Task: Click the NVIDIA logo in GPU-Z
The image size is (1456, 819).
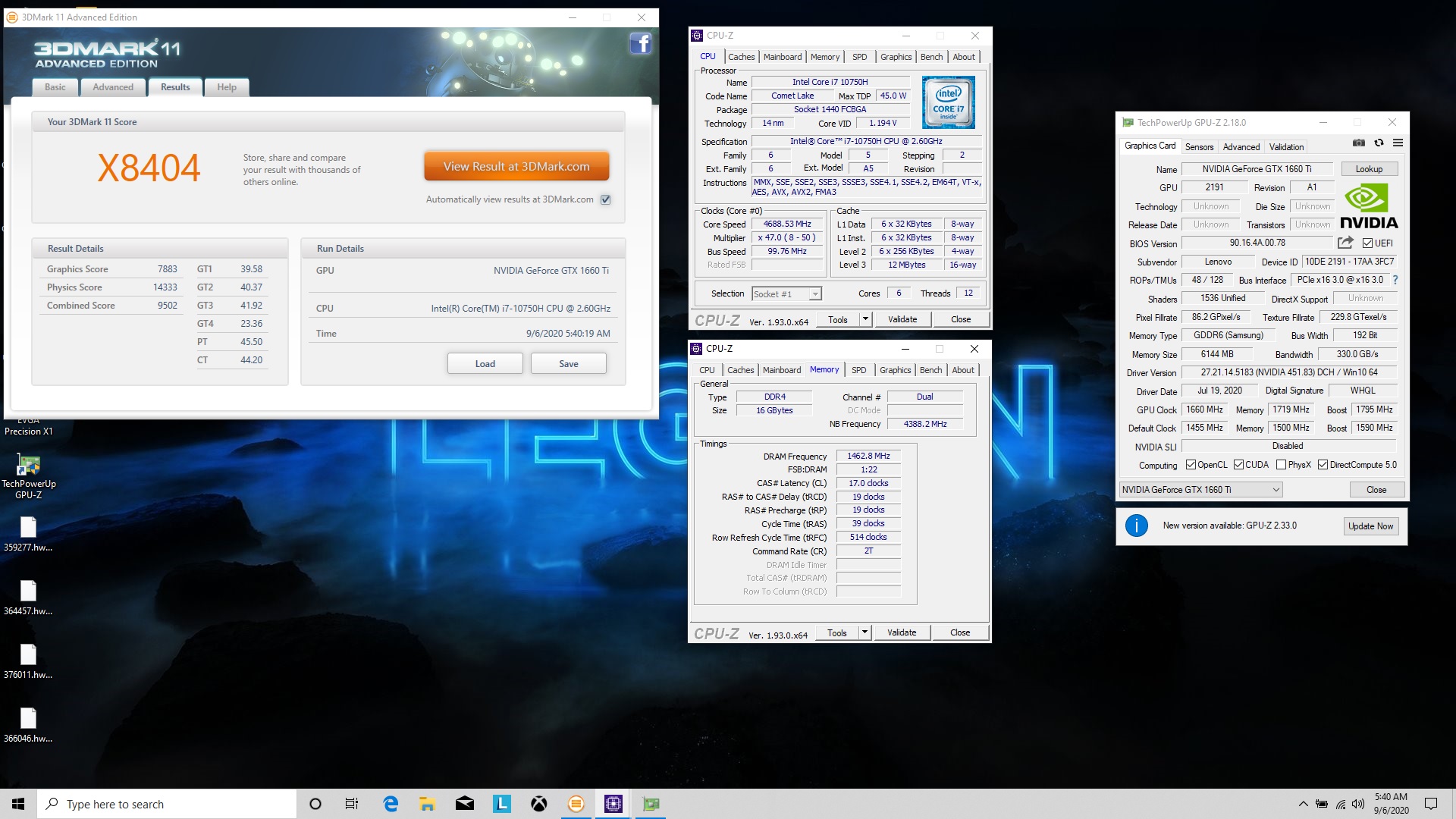Action: coord(1369,206)
